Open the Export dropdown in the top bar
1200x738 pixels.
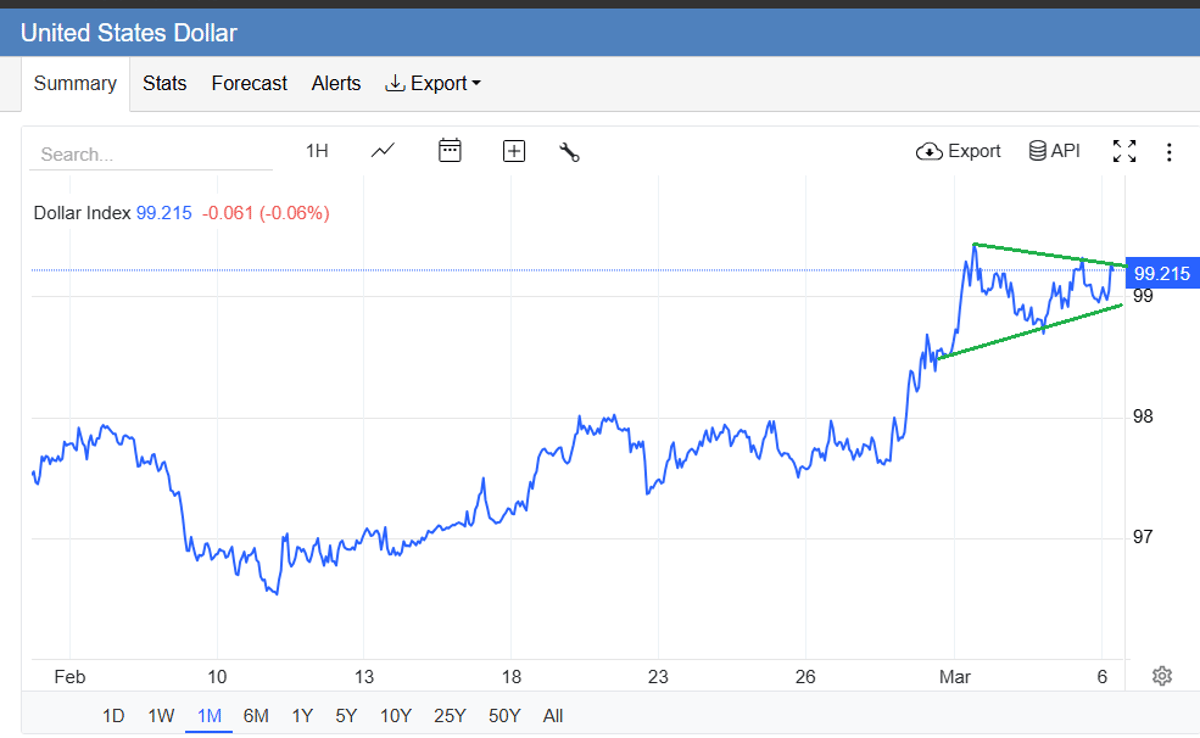432,83
